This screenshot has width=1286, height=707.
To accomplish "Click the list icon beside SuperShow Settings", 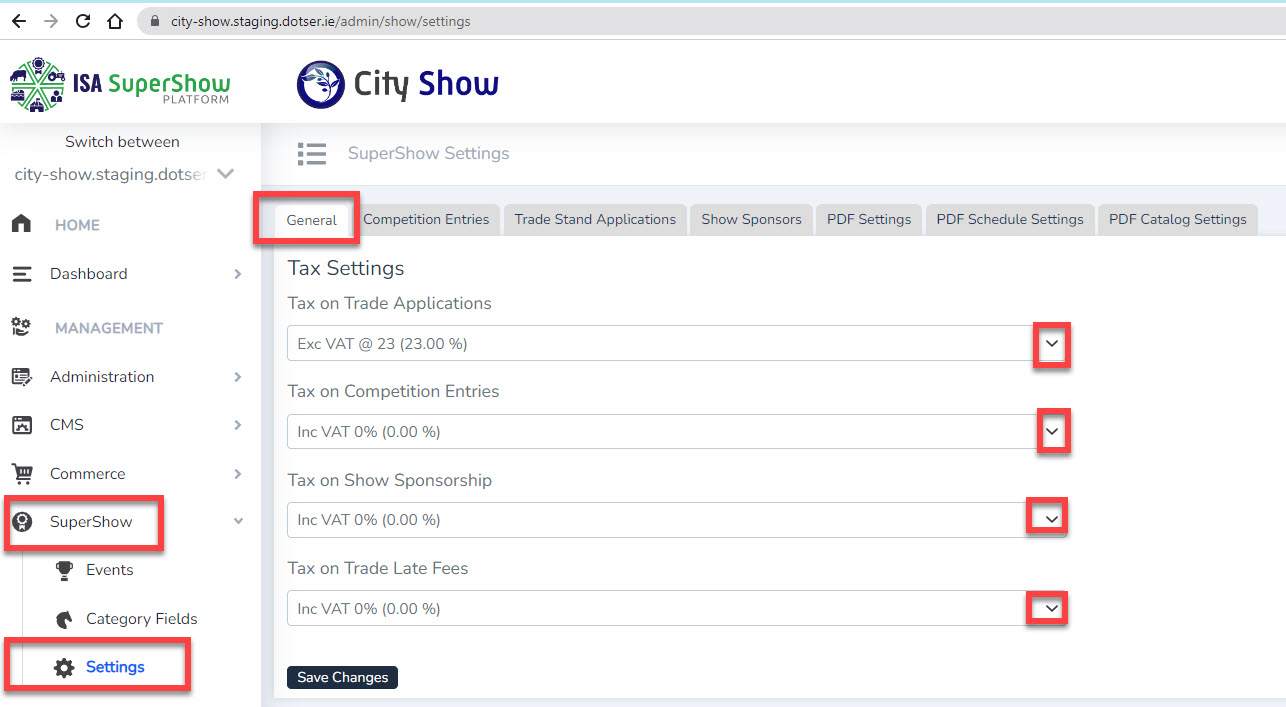I will (312, 153).
